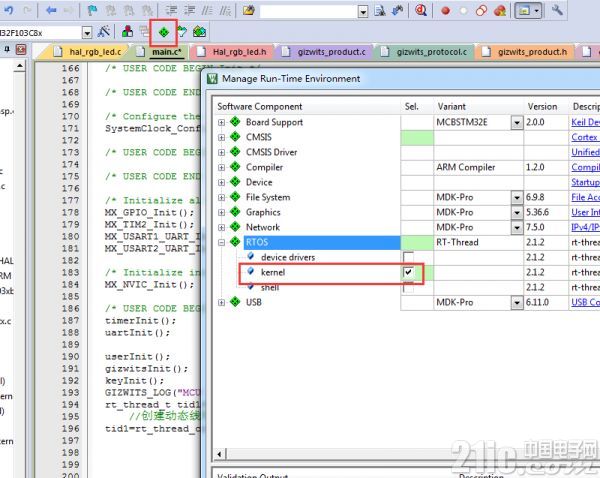Viewport: 600px width, 478px height.
Task: Open the find text combo dropdown
Action: pyautogui.click(x=363, y=11)
